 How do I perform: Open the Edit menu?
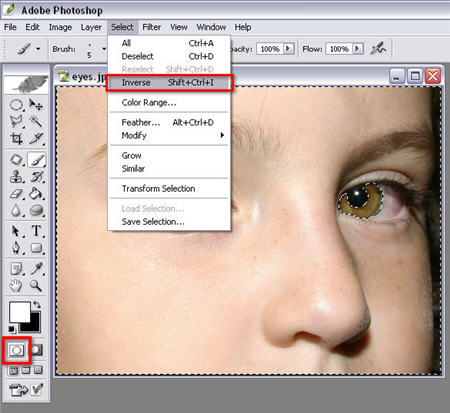(32, 27)
